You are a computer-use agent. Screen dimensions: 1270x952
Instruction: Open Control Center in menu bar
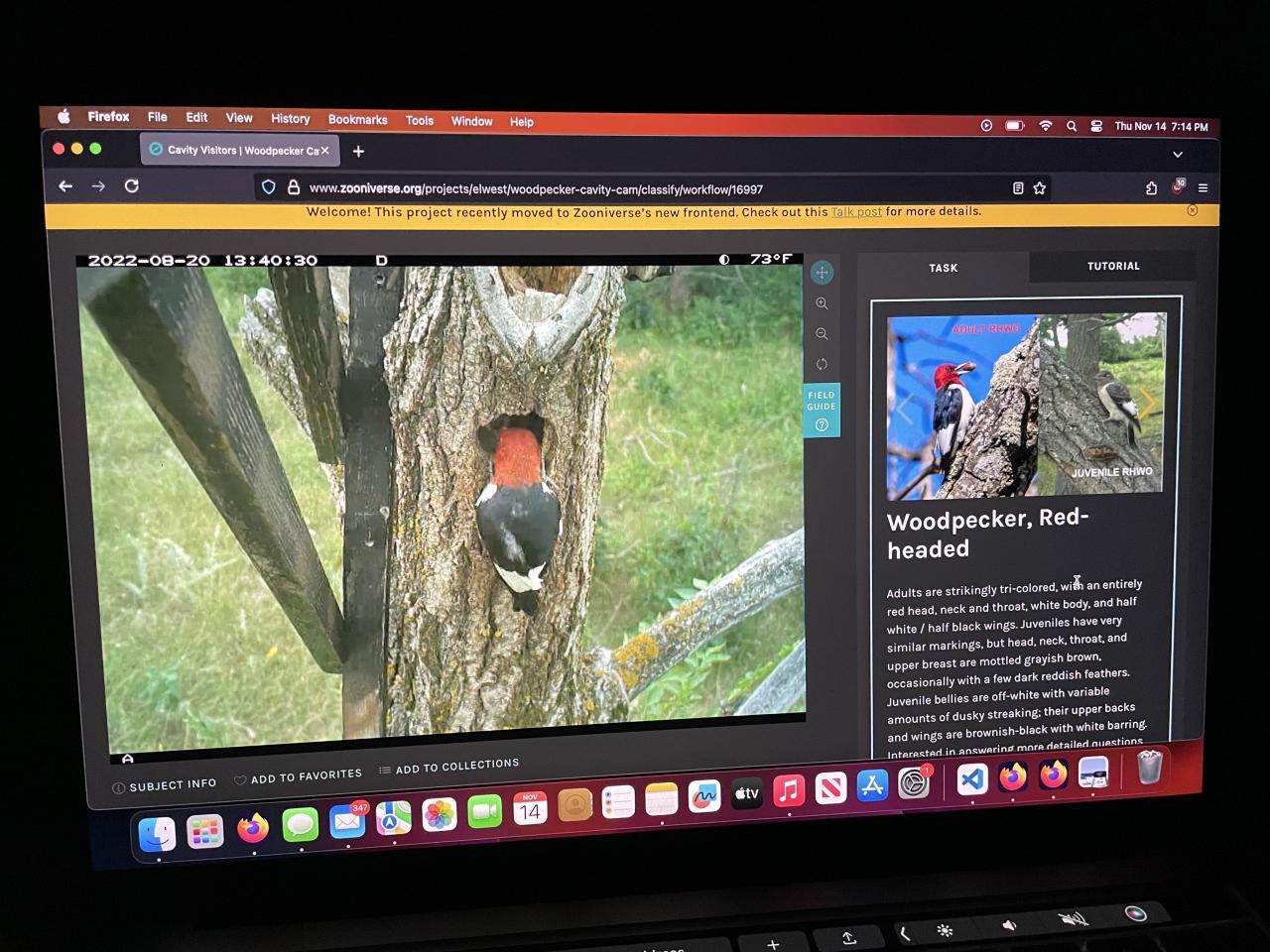click(x=1096, y=126)
